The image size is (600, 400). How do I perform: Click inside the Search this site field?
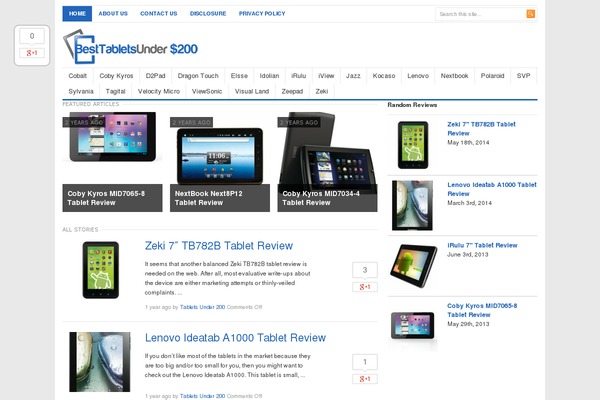481,14
